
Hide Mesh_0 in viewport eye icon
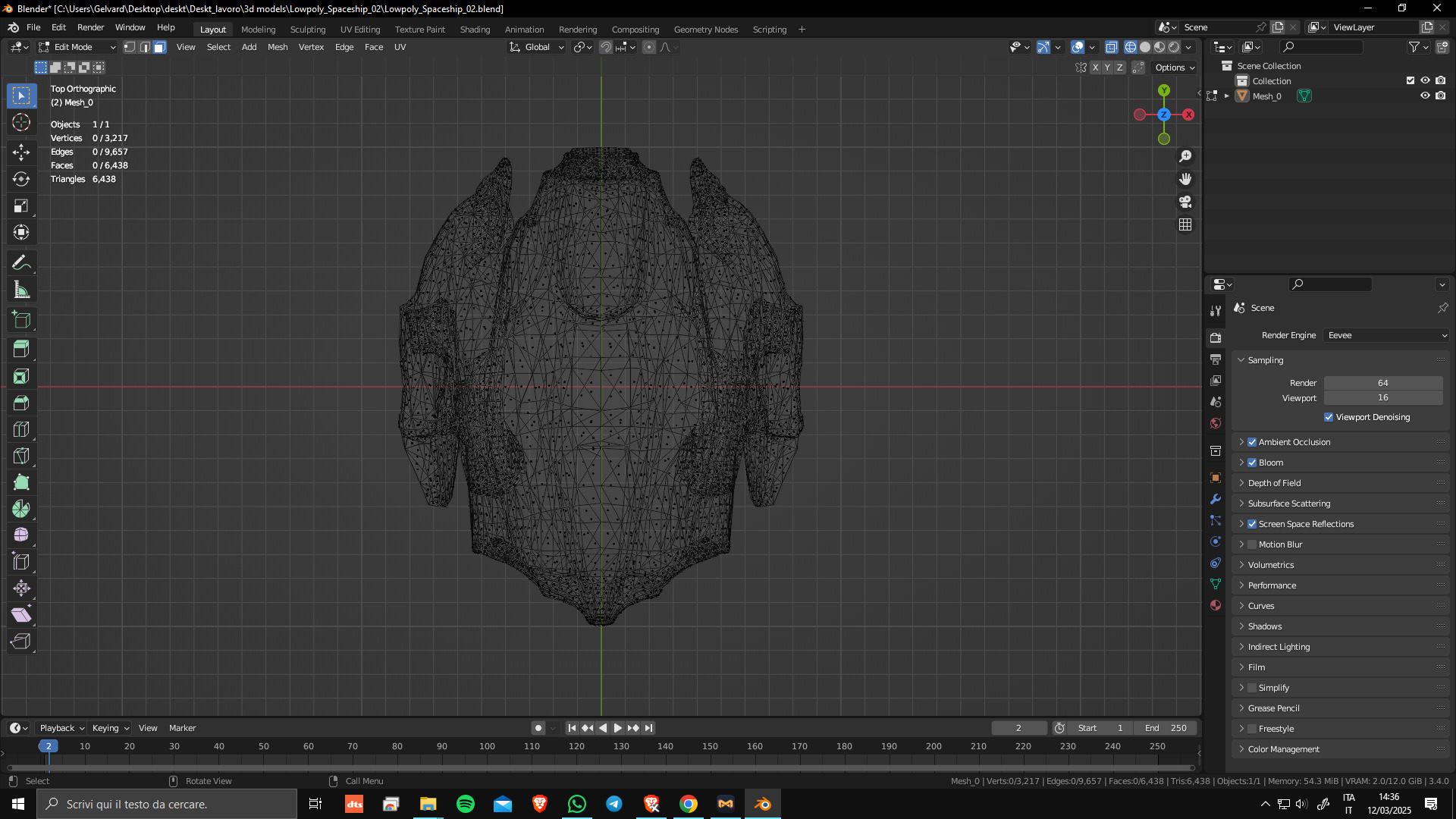tap(1425, 96)
